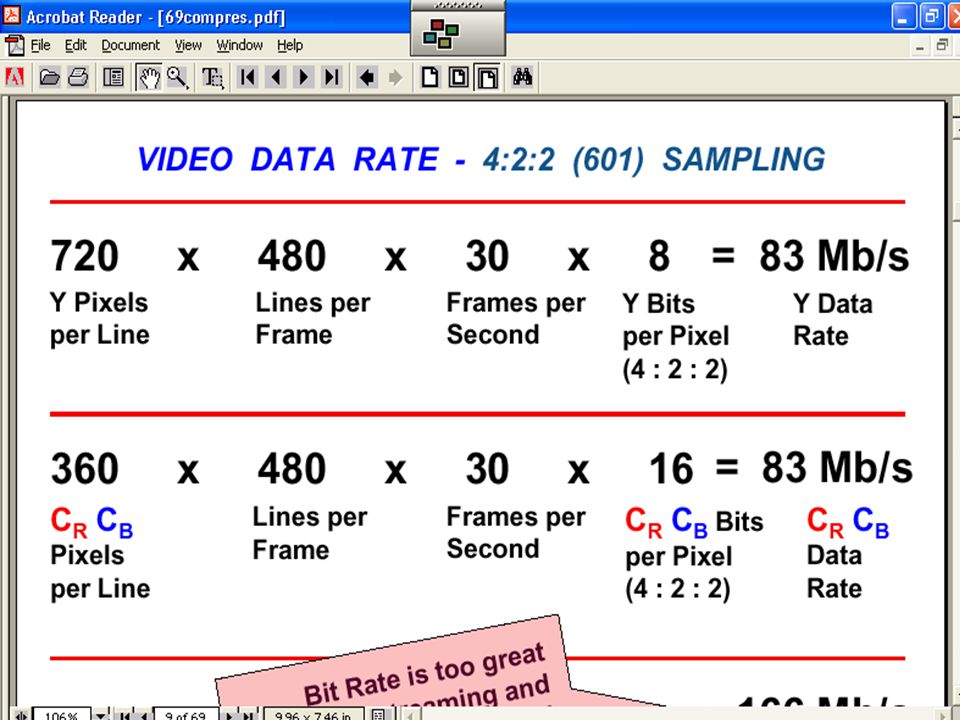The image size is (960, 720).
Task: Print the document using the printer icon
Action: click(78, 77)
